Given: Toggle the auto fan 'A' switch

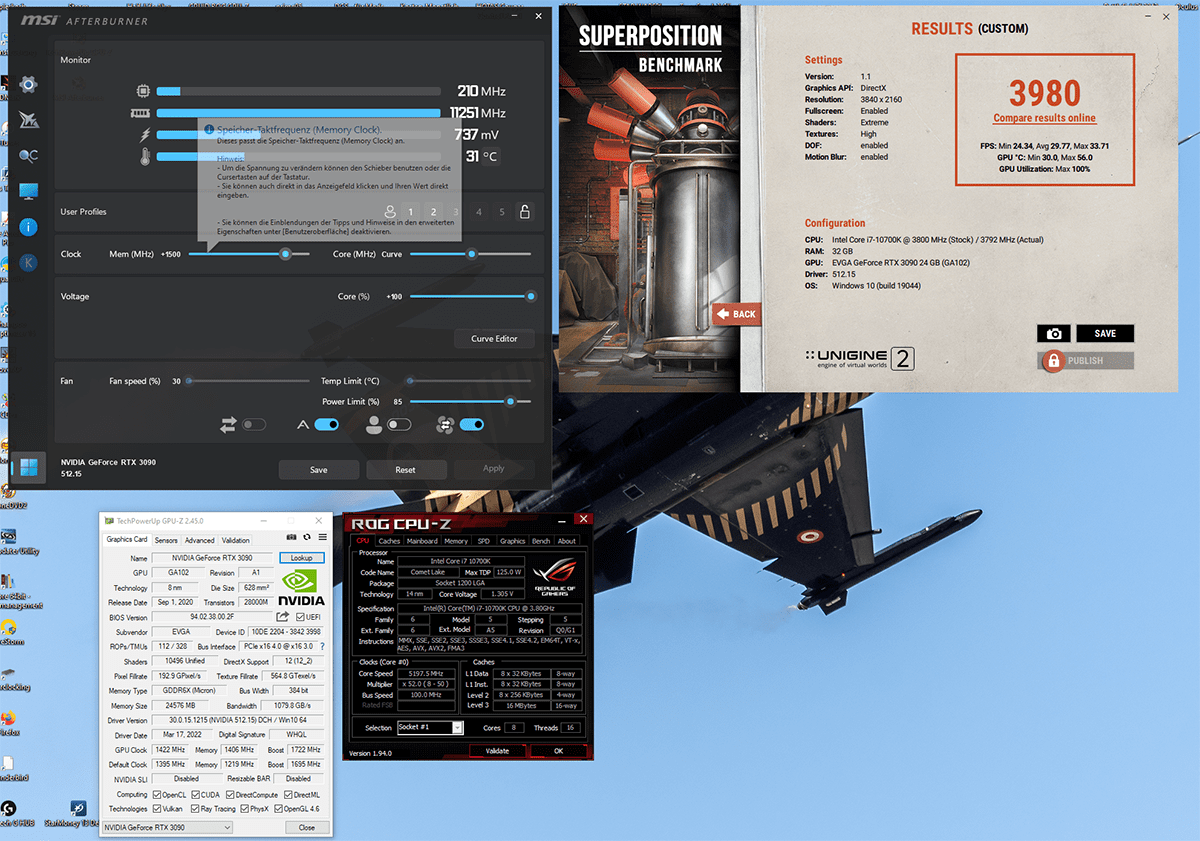Looking at the screenshot, I should (327, 425).
